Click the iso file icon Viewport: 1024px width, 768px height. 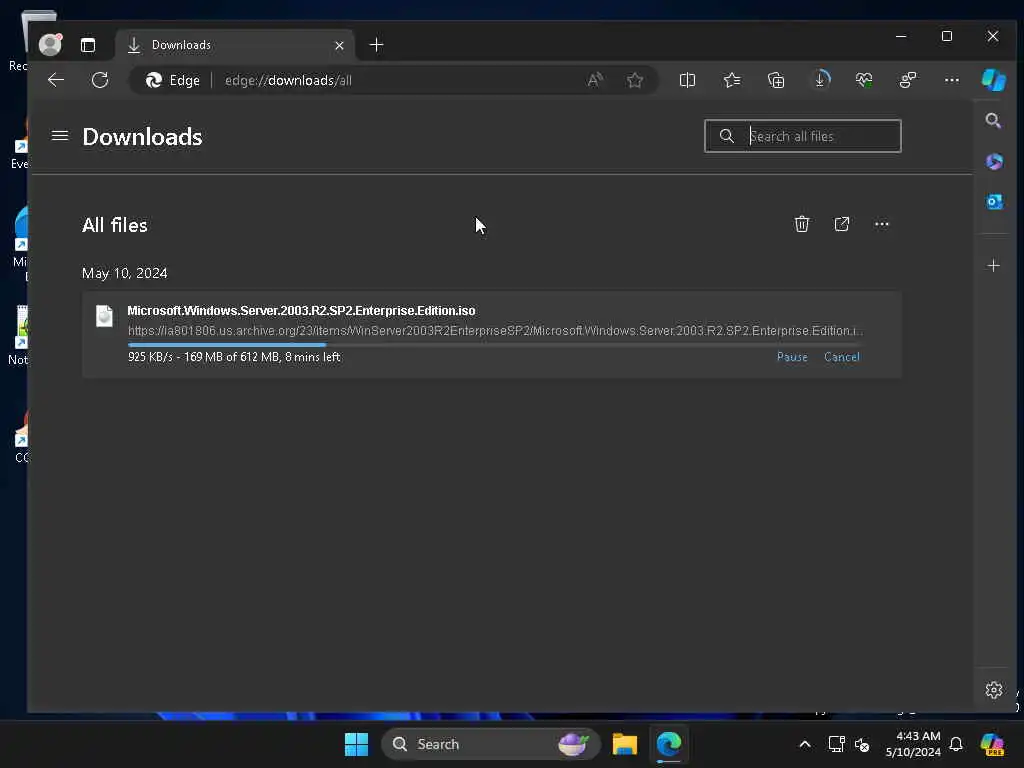[x=104, y=316]
